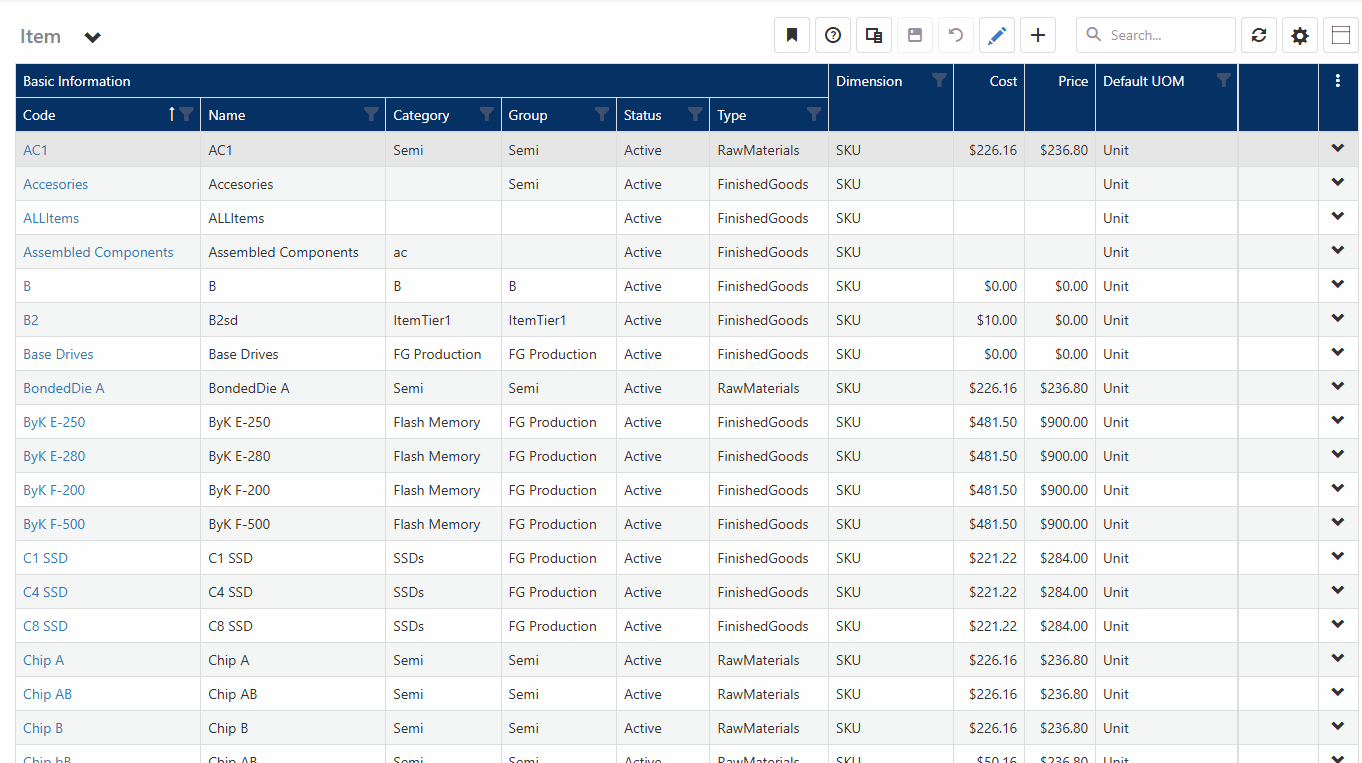The width and height of the screenshot is (1362, 763).
Task: Click the Search input field
Action: click(1167, 35)
